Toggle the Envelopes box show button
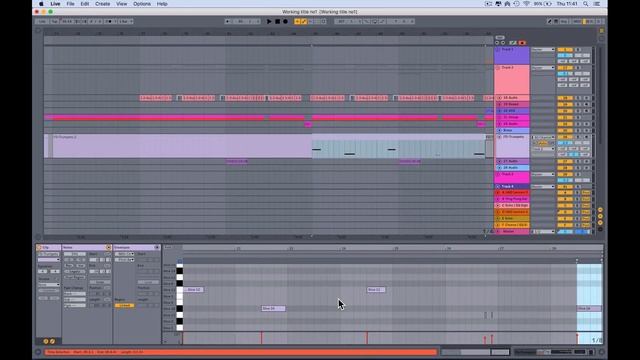 point(157,247)
